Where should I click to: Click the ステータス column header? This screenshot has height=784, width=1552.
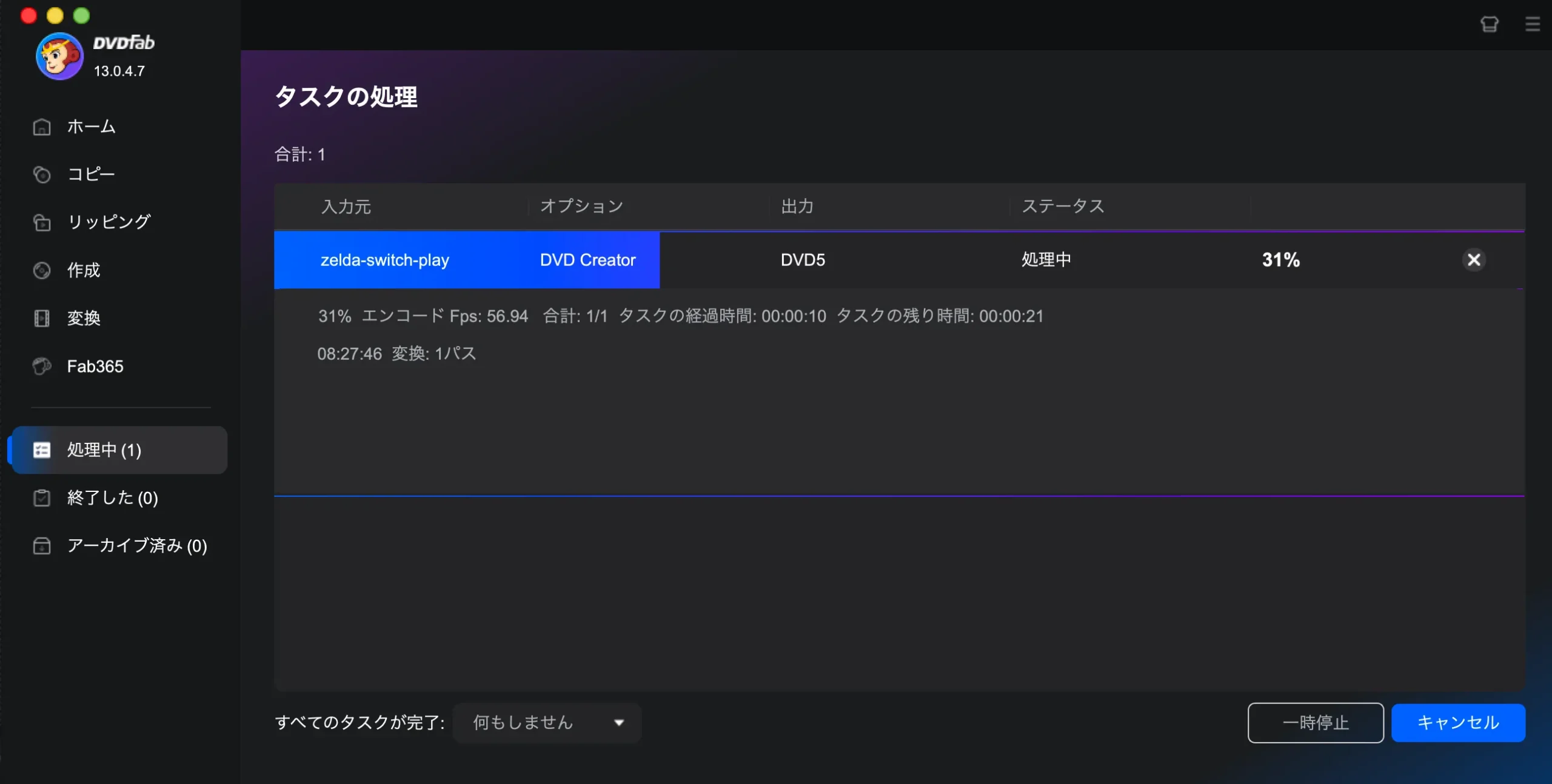[x=1063, y=207]
